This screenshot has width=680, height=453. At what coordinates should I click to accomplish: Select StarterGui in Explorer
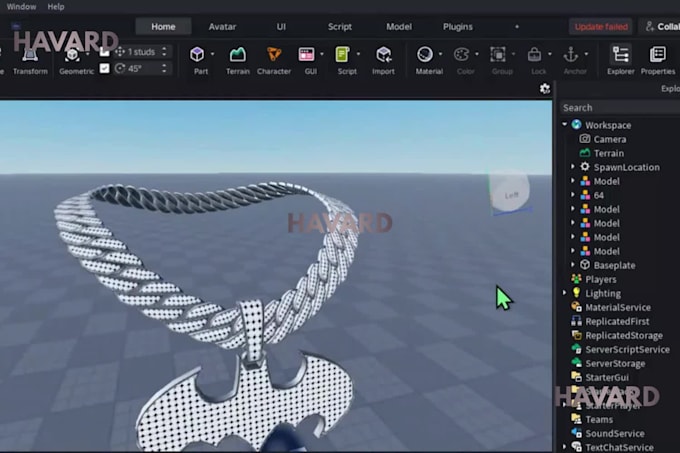(x=606, y=378)
